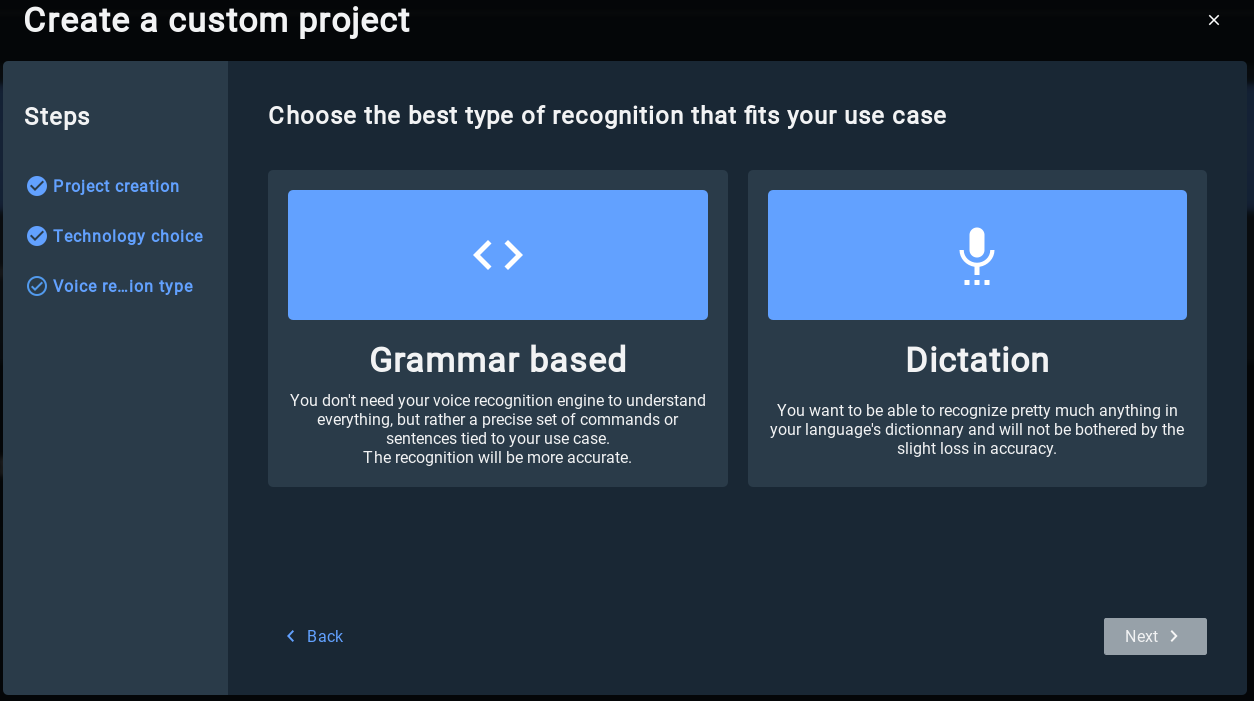
Task: Click the Dictation description paragraph
Action: [x=977, y=429]
